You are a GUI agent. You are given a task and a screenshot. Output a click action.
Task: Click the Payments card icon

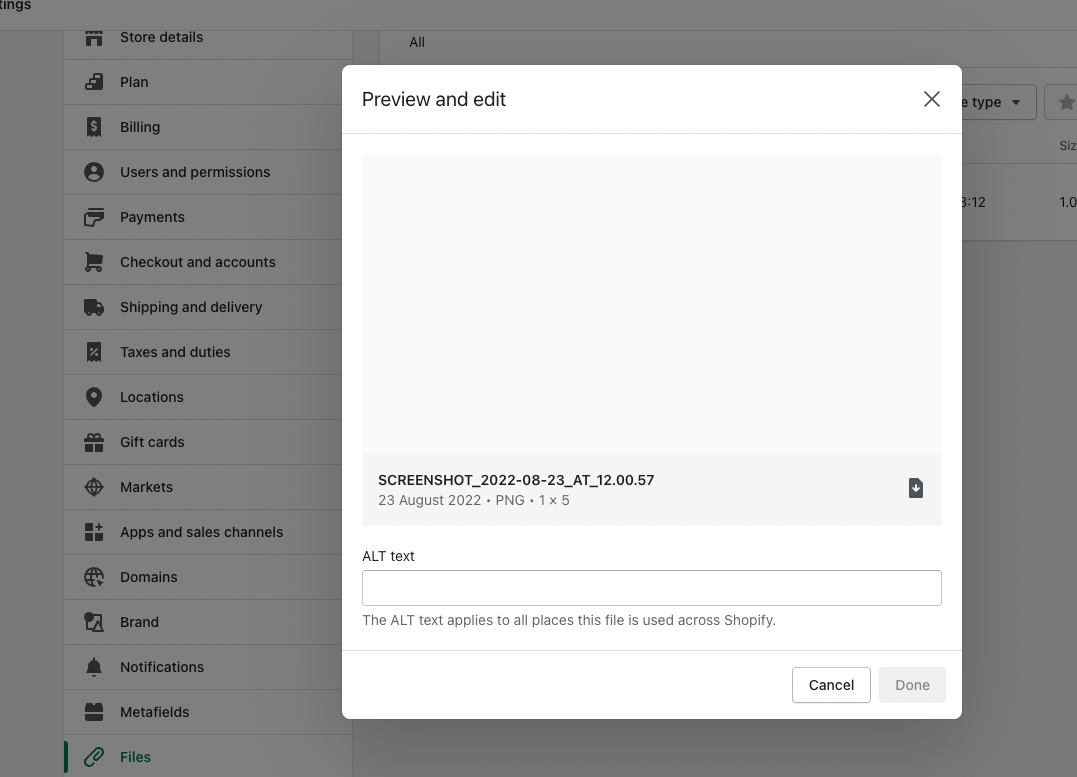coord(93,217)
